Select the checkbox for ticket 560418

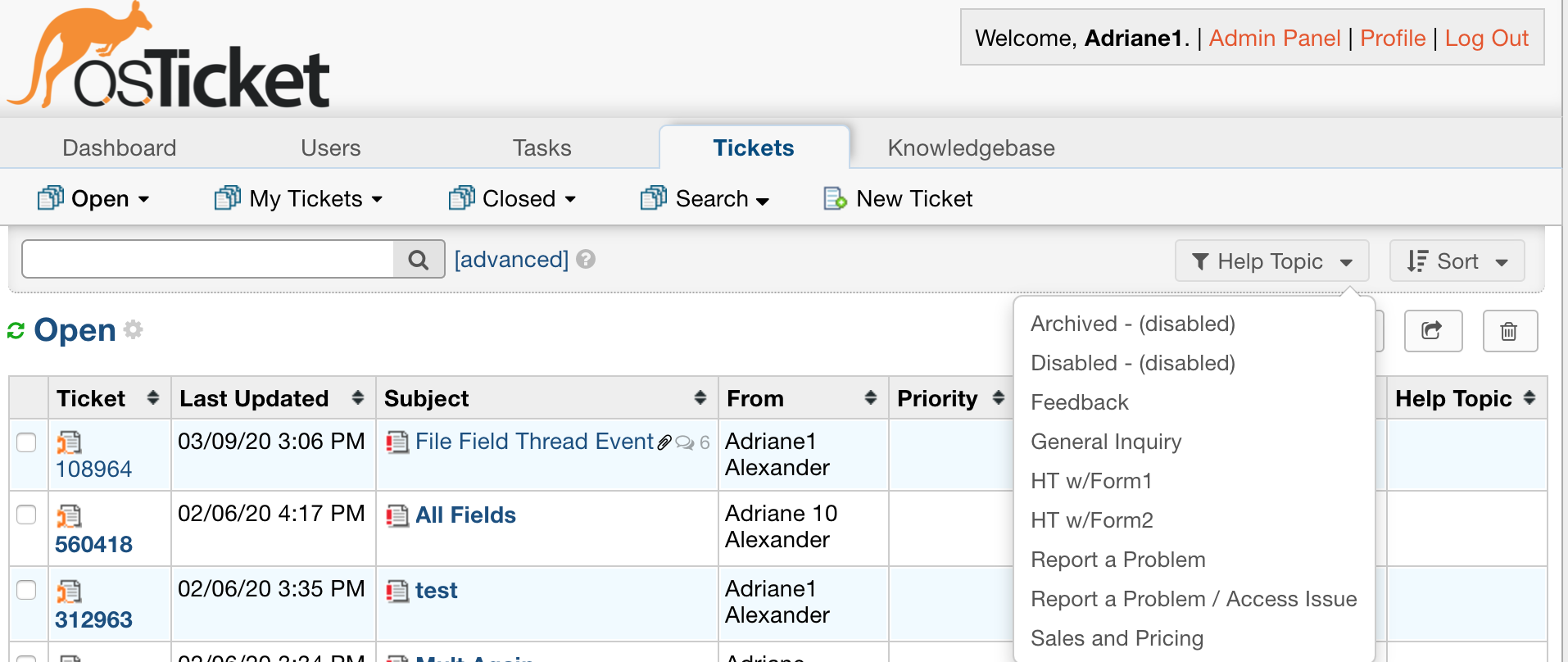[x=27, y=515]
